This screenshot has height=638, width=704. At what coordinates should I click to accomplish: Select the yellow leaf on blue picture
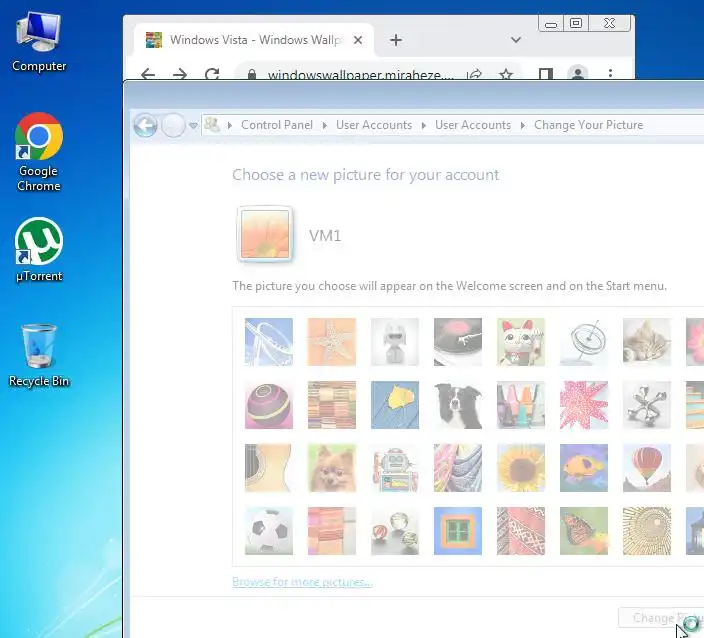(395, 405)
